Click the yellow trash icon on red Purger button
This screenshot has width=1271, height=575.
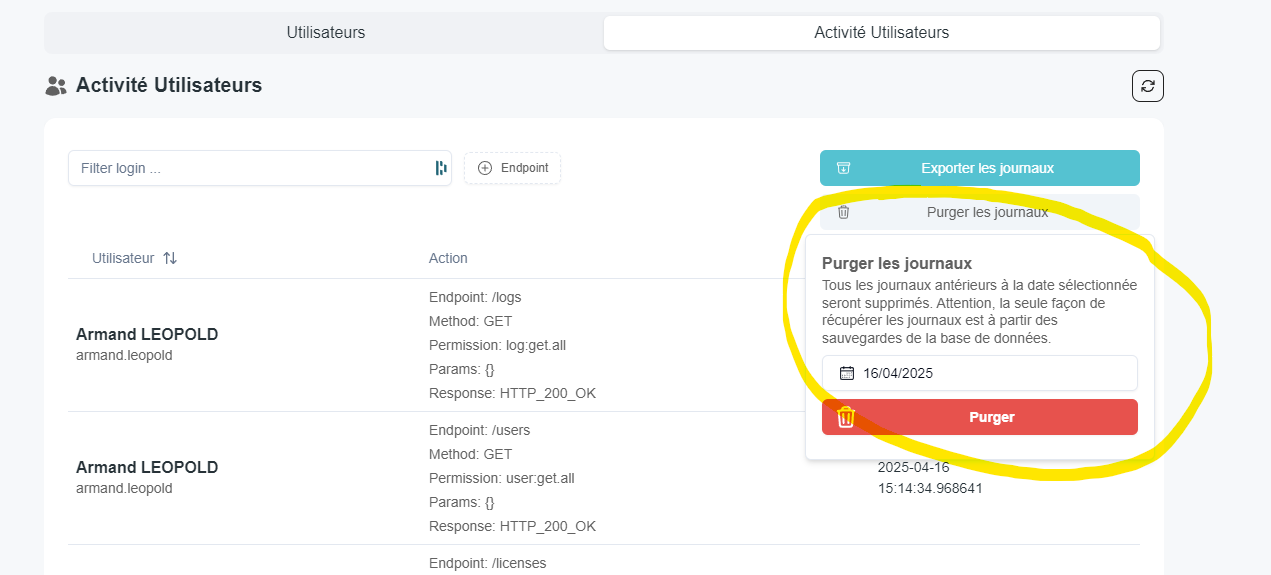tap(846, 417)
